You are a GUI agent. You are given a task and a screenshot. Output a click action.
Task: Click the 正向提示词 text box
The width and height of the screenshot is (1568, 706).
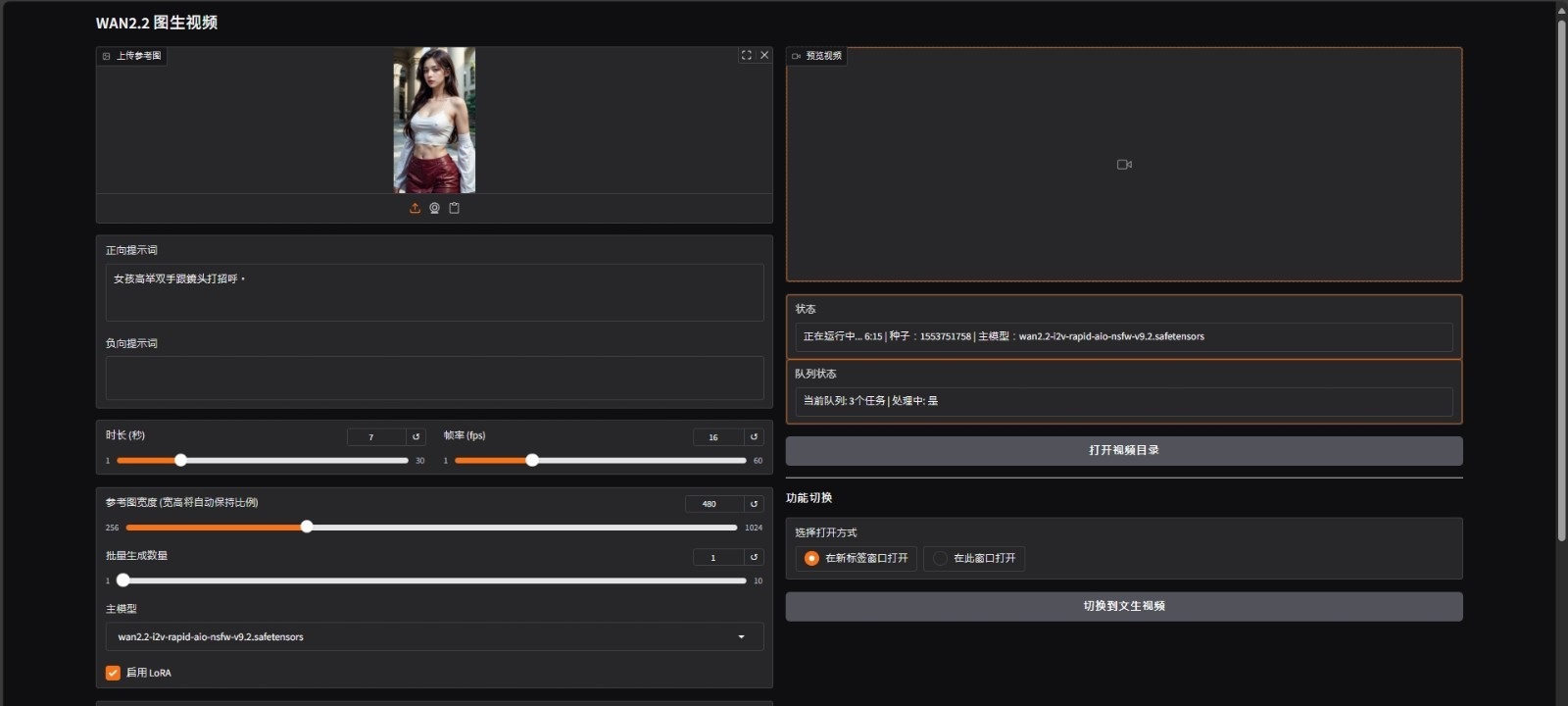pos(434,292)
